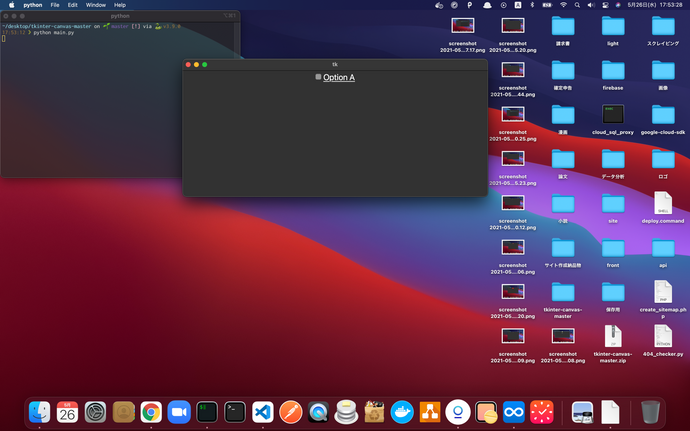
Task: Select the cloud_sql_proxy executable icon
Action: 613,114
